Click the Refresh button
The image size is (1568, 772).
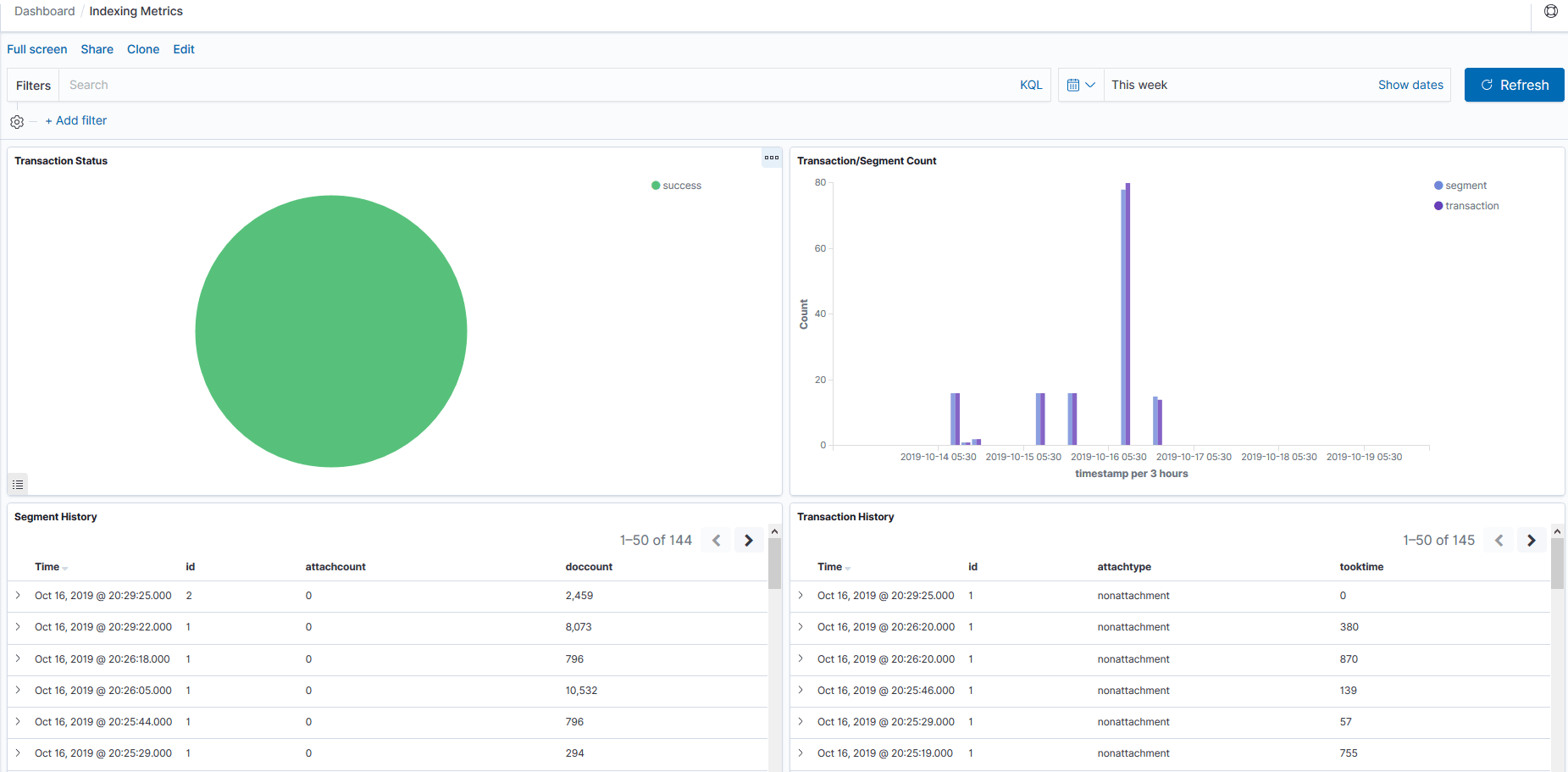click(x=1514, y=85)
